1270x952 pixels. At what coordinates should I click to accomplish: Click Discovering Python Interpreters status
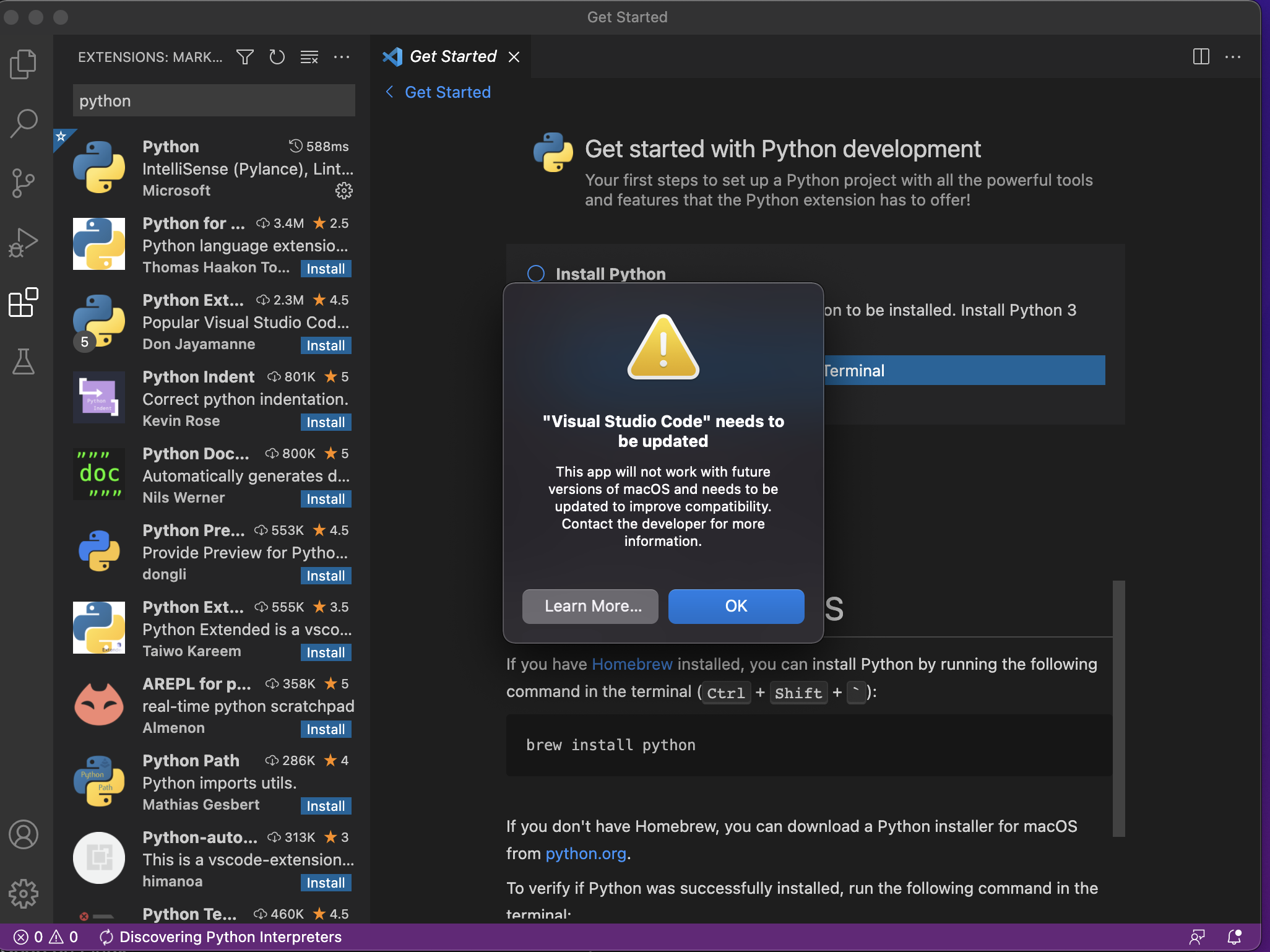click(220, 937)
